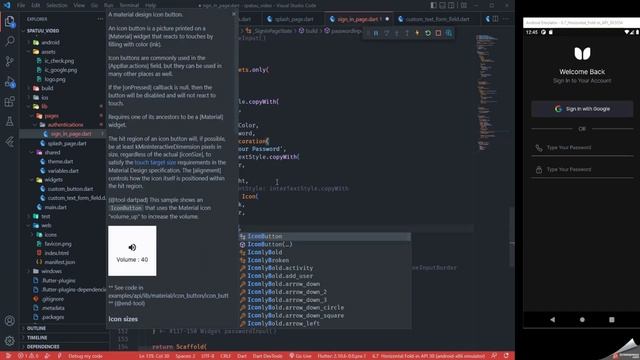
Task: Click the Split Editor icon in the tab bar
Action: (495, 19)
